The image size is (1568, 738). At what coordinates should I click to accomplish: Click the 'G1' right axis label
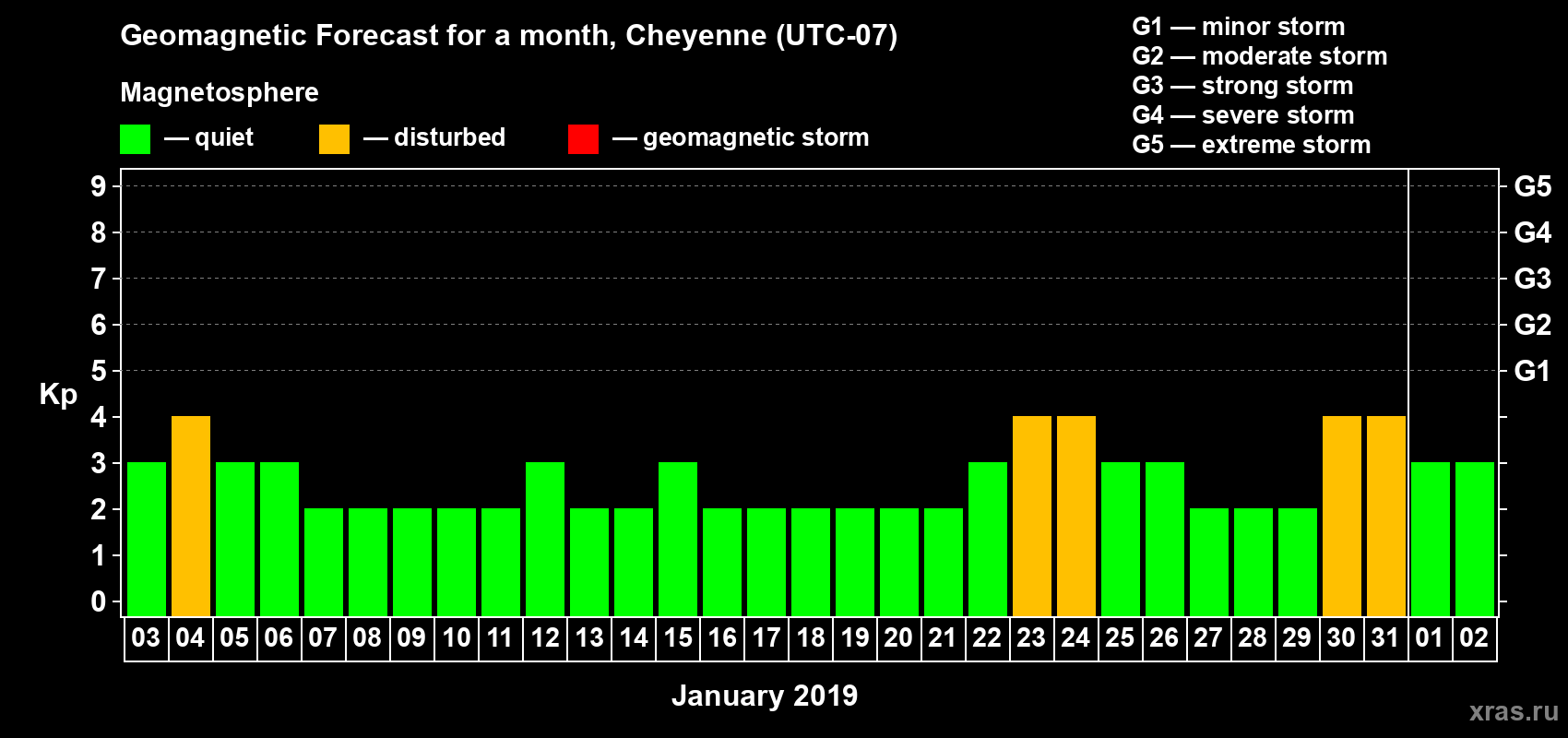click(x=1533, y=371)
